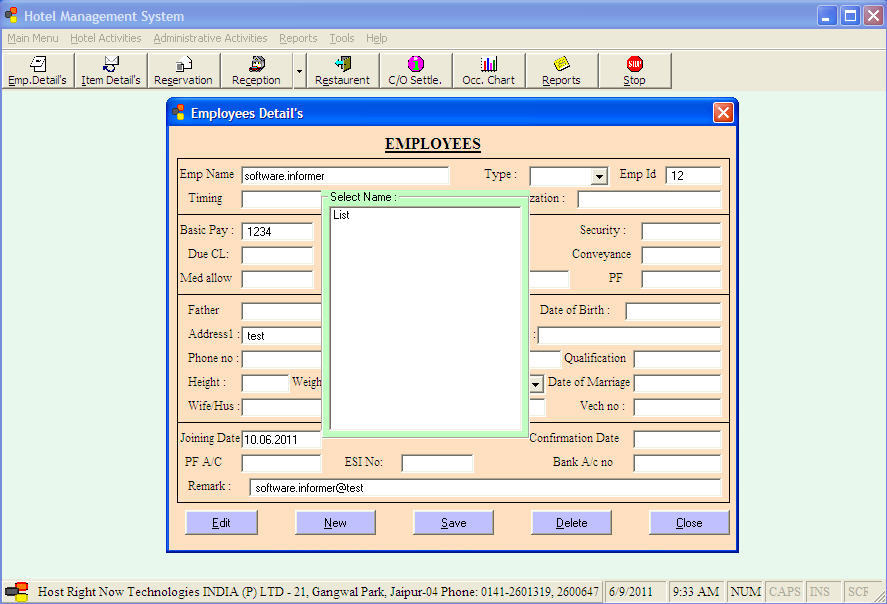Click the Item Detail's toolbar icon

(x=111, y=70)
